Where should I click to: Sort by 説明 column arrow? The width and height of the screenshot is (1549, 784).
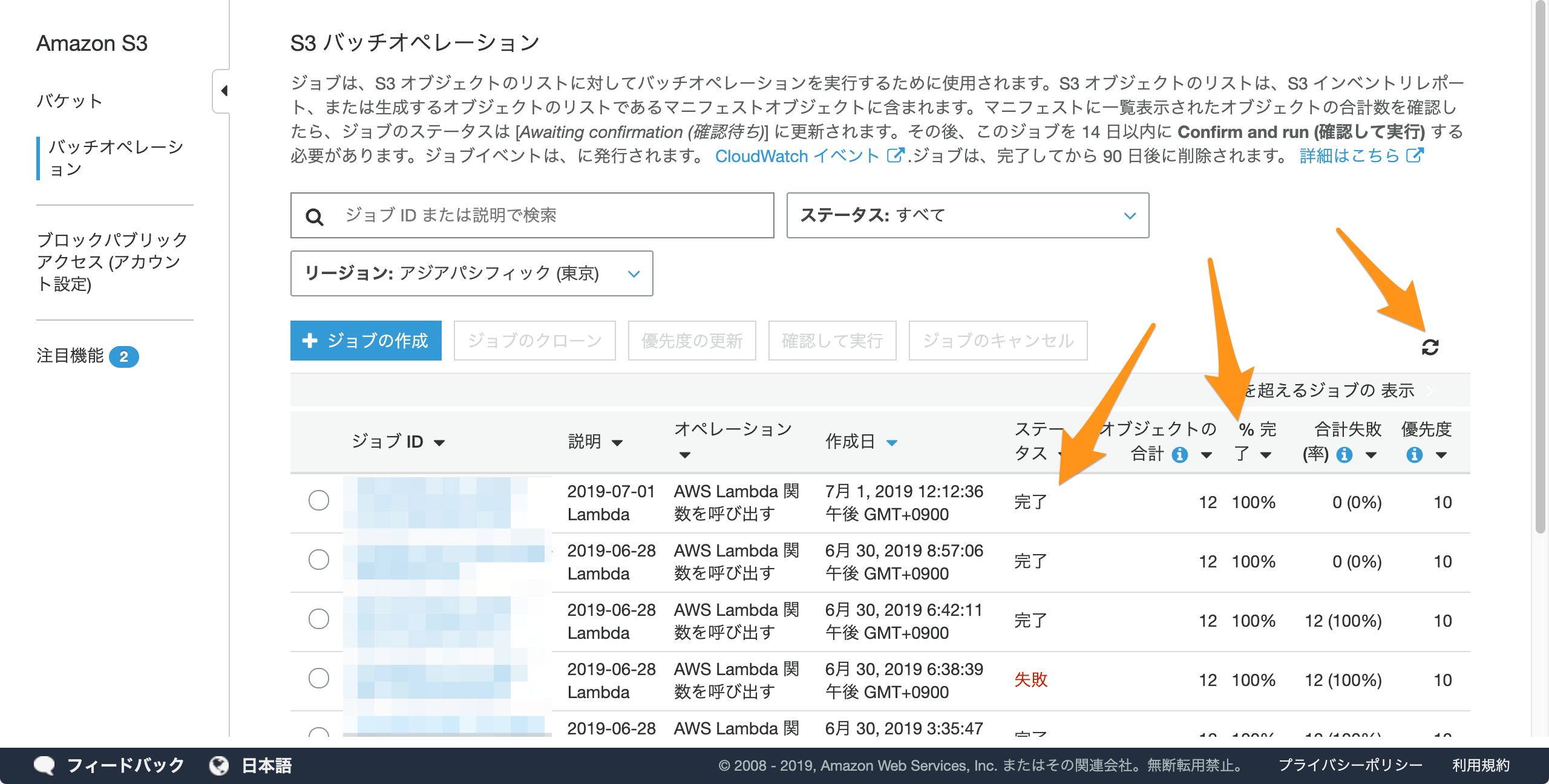[617, 443]
